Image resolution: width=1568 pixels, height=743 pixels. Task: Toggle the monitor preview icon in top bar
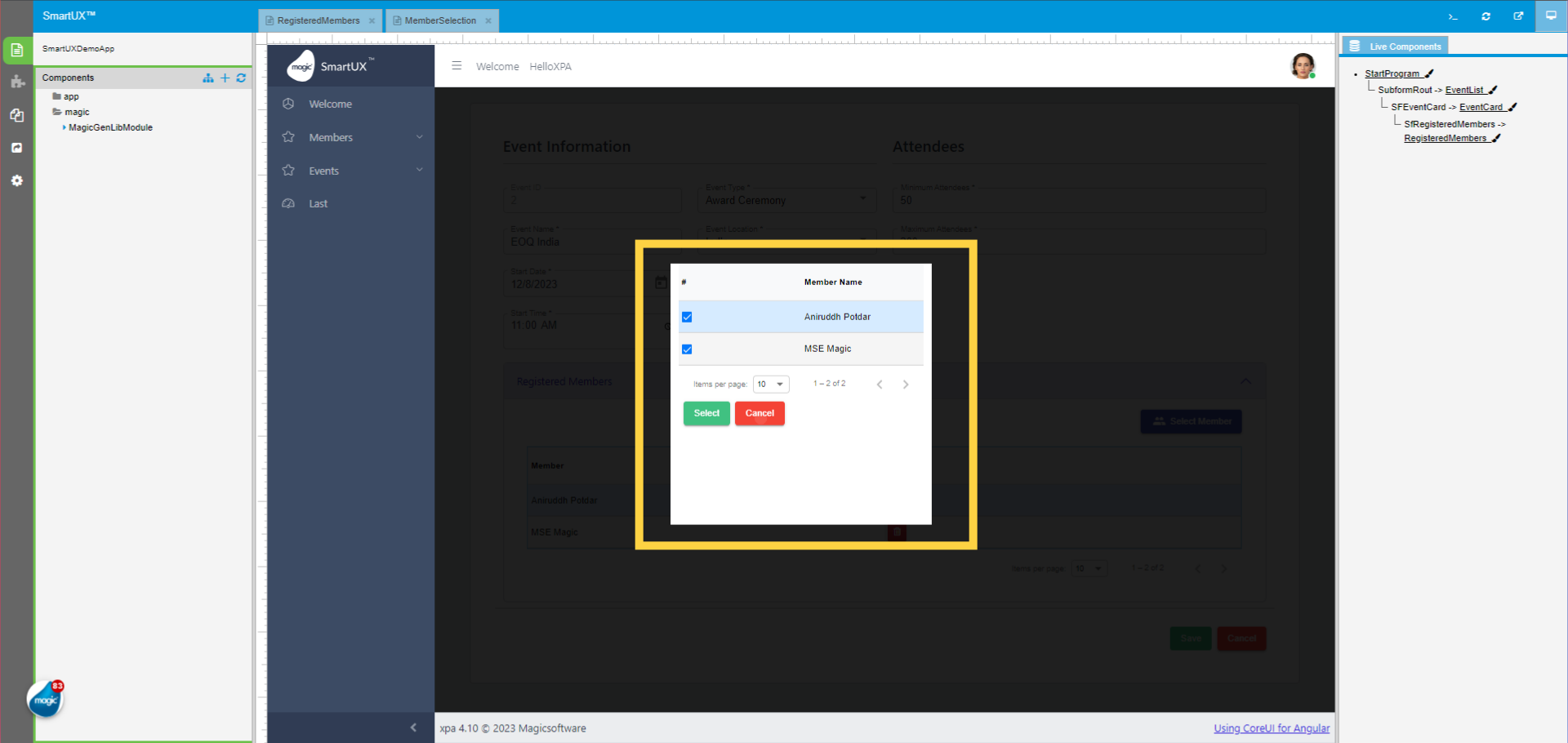point(1551,16)
